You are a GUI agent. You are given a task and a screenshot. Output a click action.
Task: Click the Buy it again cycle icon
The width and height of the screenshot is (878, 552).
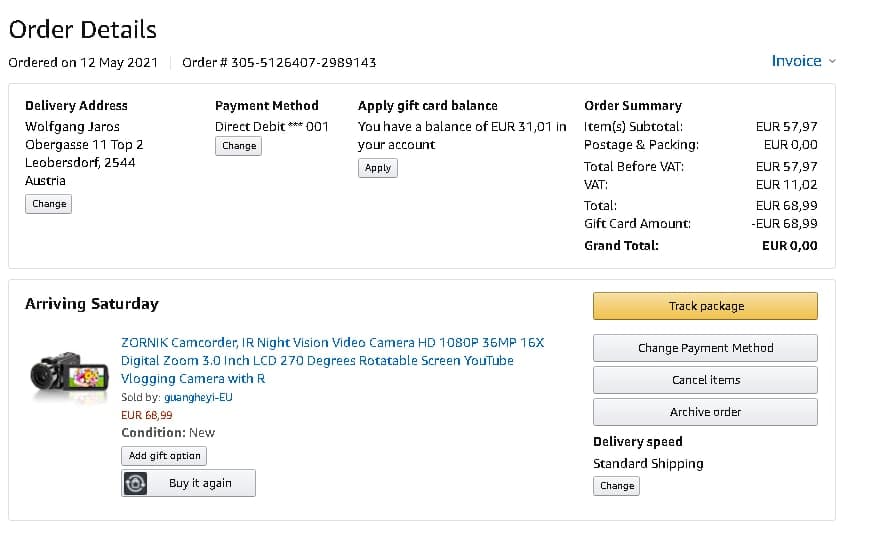click(x=136, y=483)
